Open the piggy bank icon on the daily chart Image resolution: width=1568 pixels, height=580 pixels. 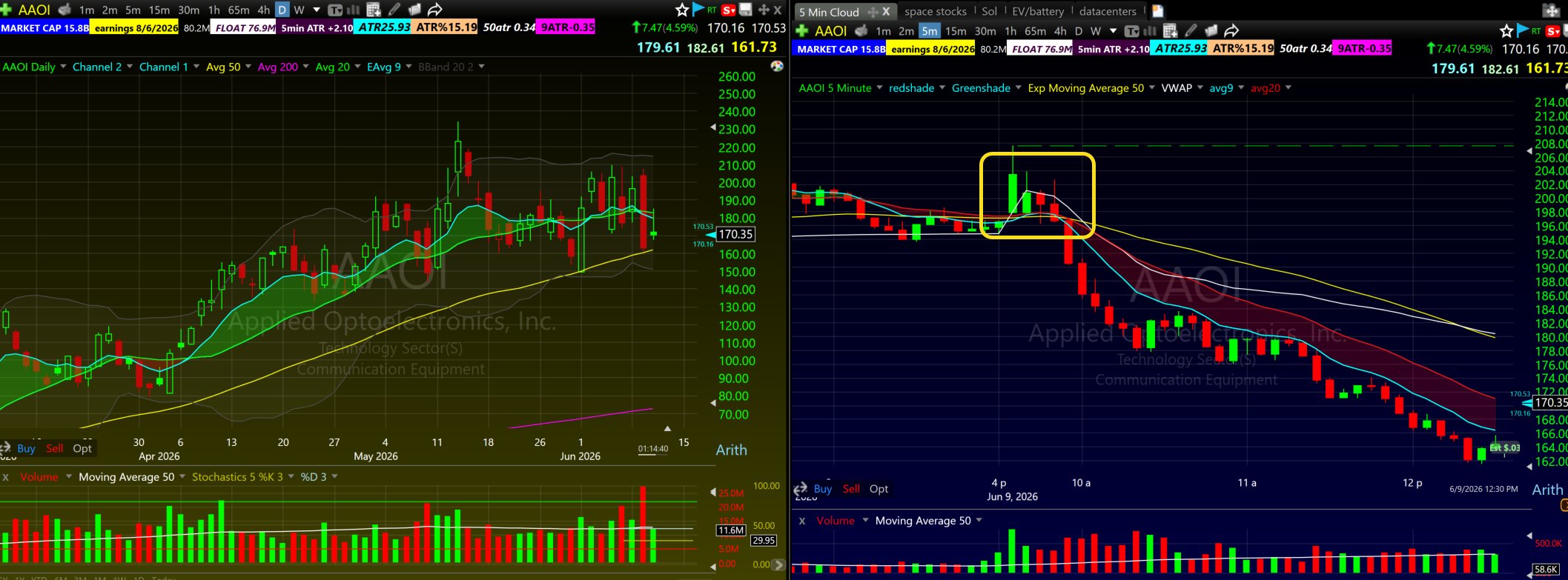pyautogui.click(x=64, y=10)
